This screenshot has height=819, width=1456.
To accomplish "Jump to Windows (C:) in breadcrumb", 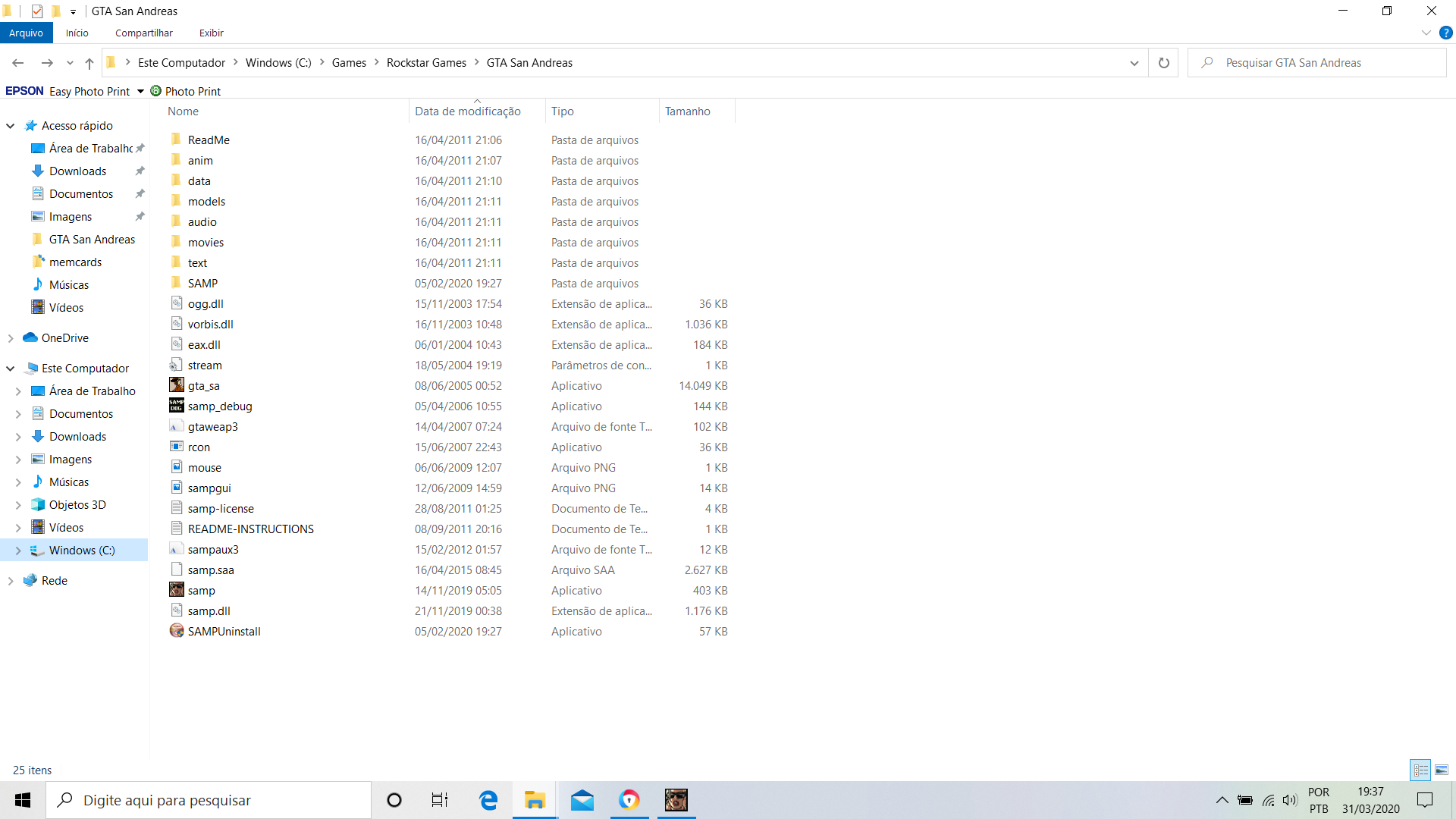I will click(278, 63).
